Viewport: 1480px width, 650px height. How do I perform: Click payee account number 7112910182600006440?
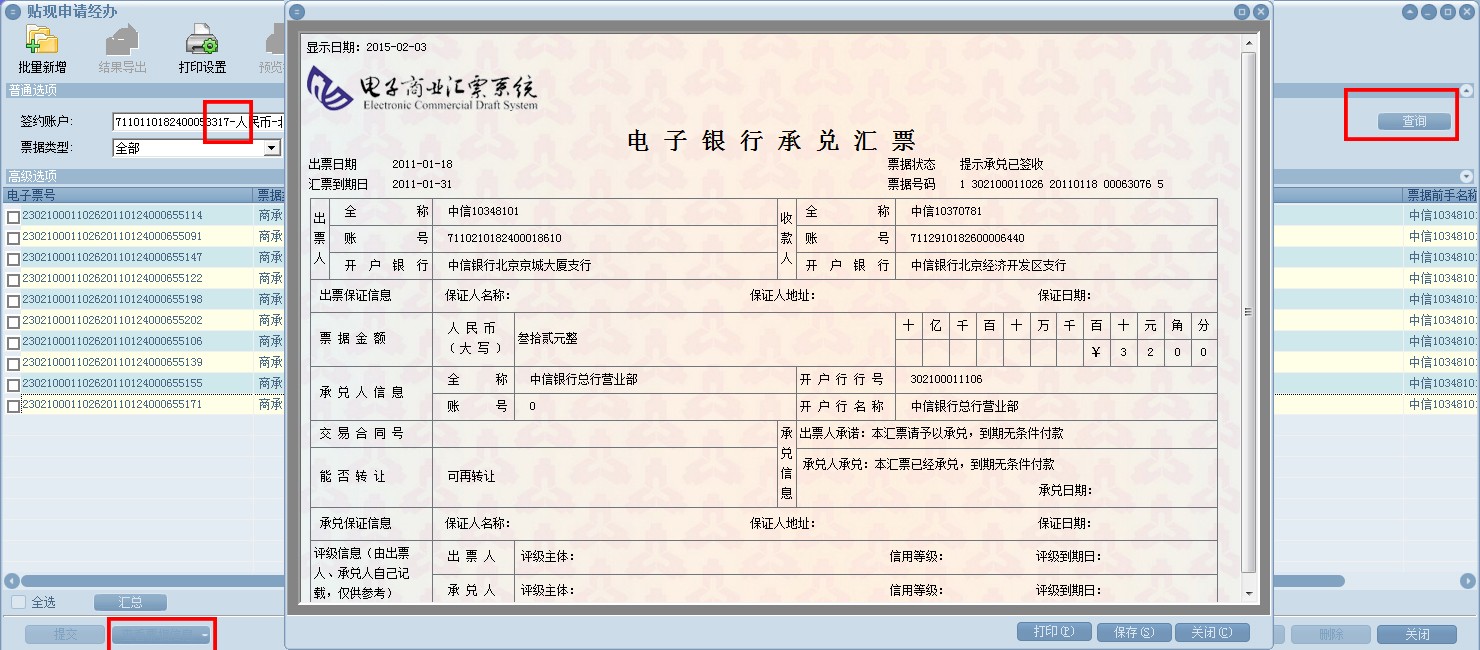[x=968, y=238]
